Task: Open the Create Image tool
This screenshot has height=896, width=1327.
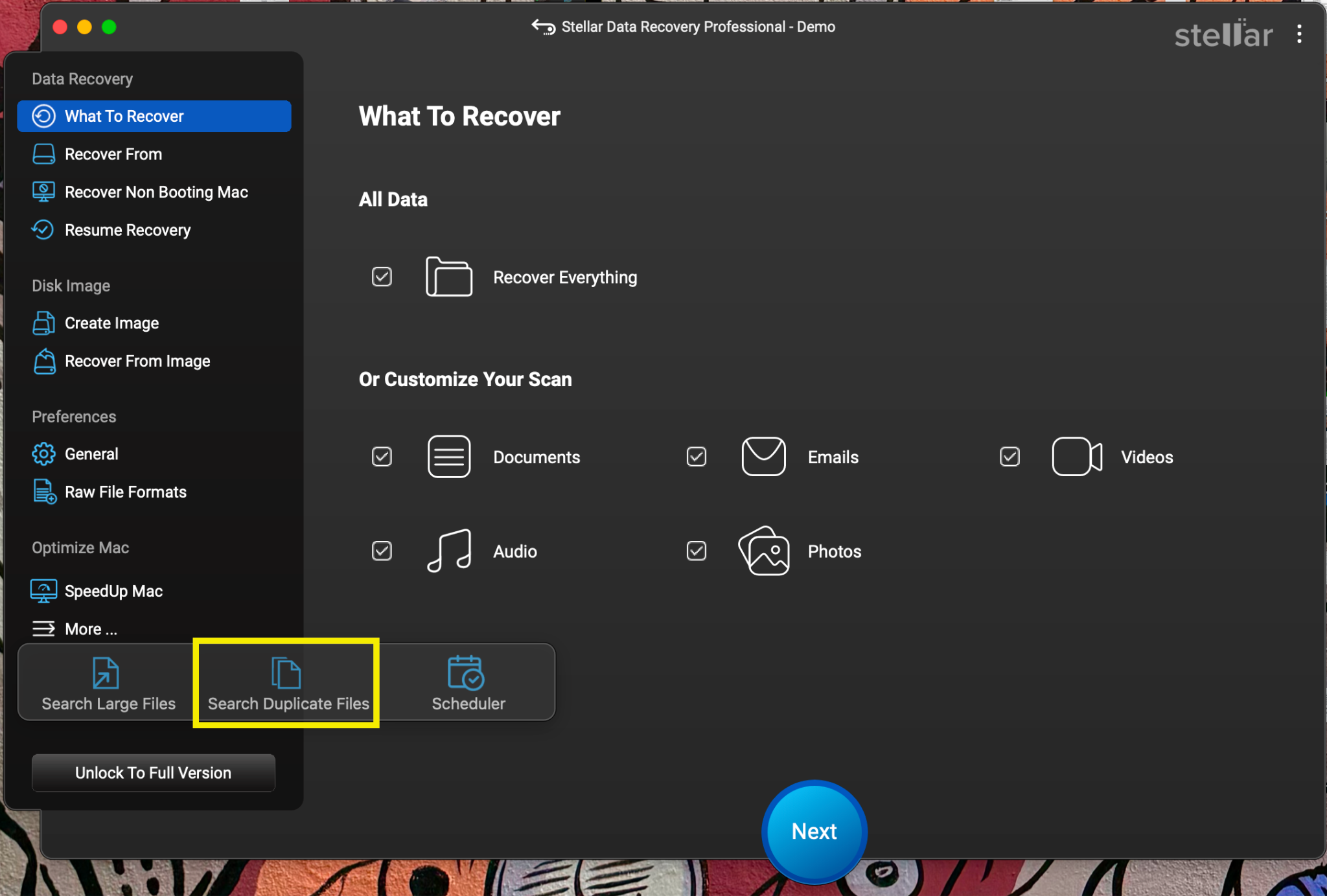Action: click(x=43, y=323)
